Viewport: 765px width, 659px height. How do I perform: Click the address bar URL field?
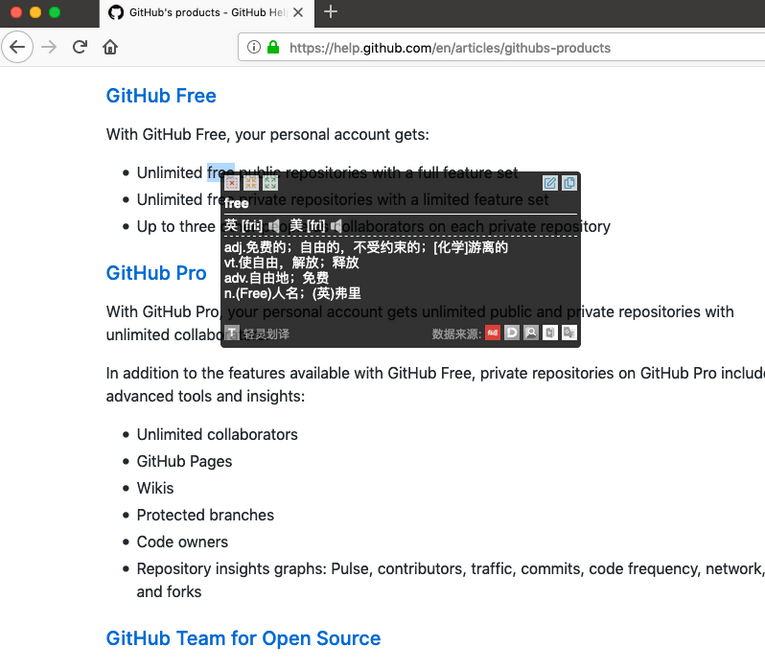coord(502,47)
